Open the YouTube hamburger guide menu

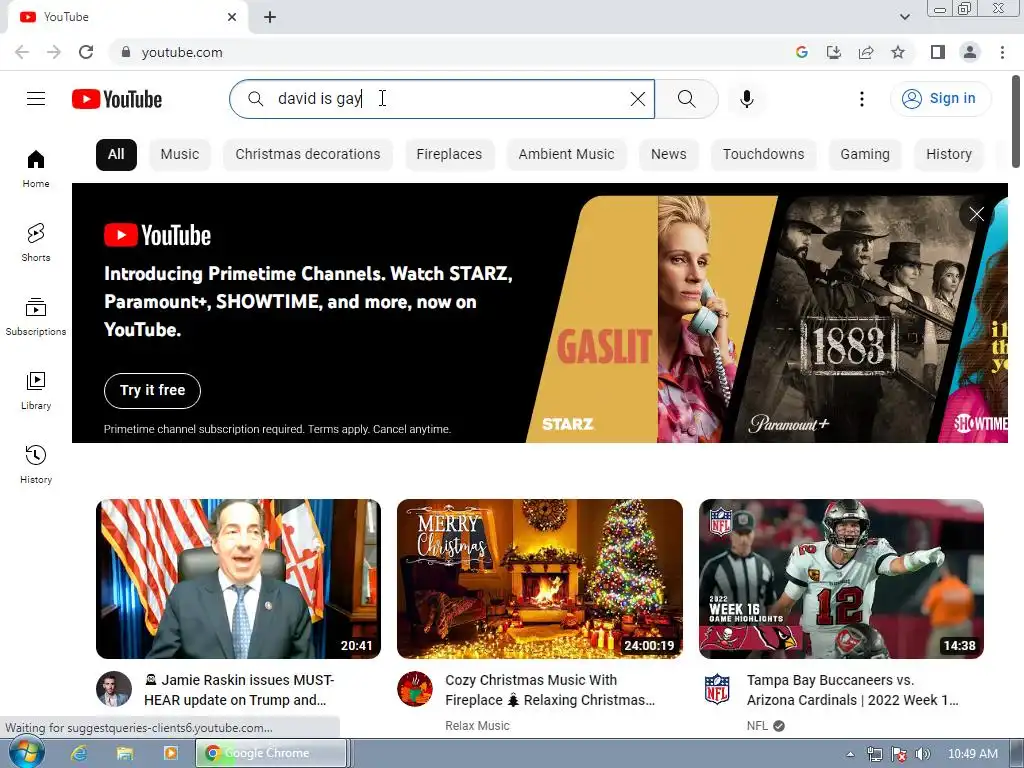pyautogui.click(x=36, y=99)
